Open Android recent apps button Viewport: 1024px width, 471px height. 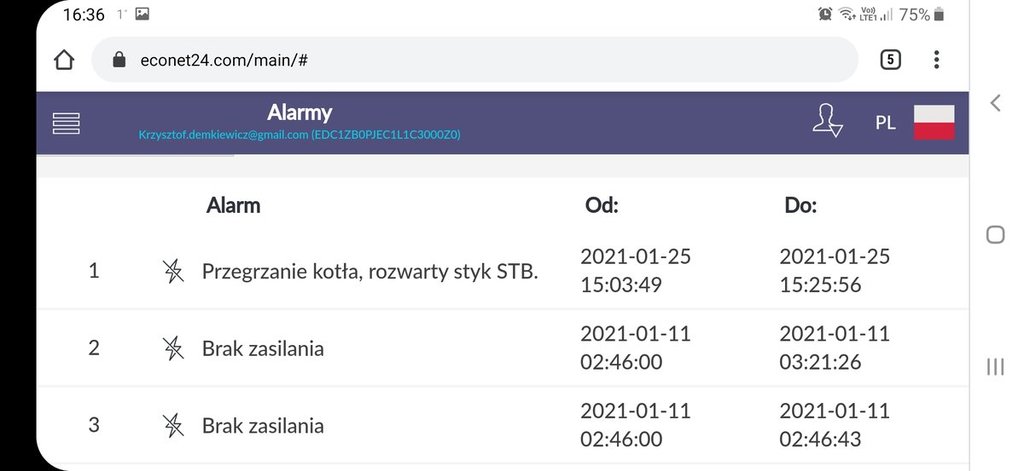(995, 367)
